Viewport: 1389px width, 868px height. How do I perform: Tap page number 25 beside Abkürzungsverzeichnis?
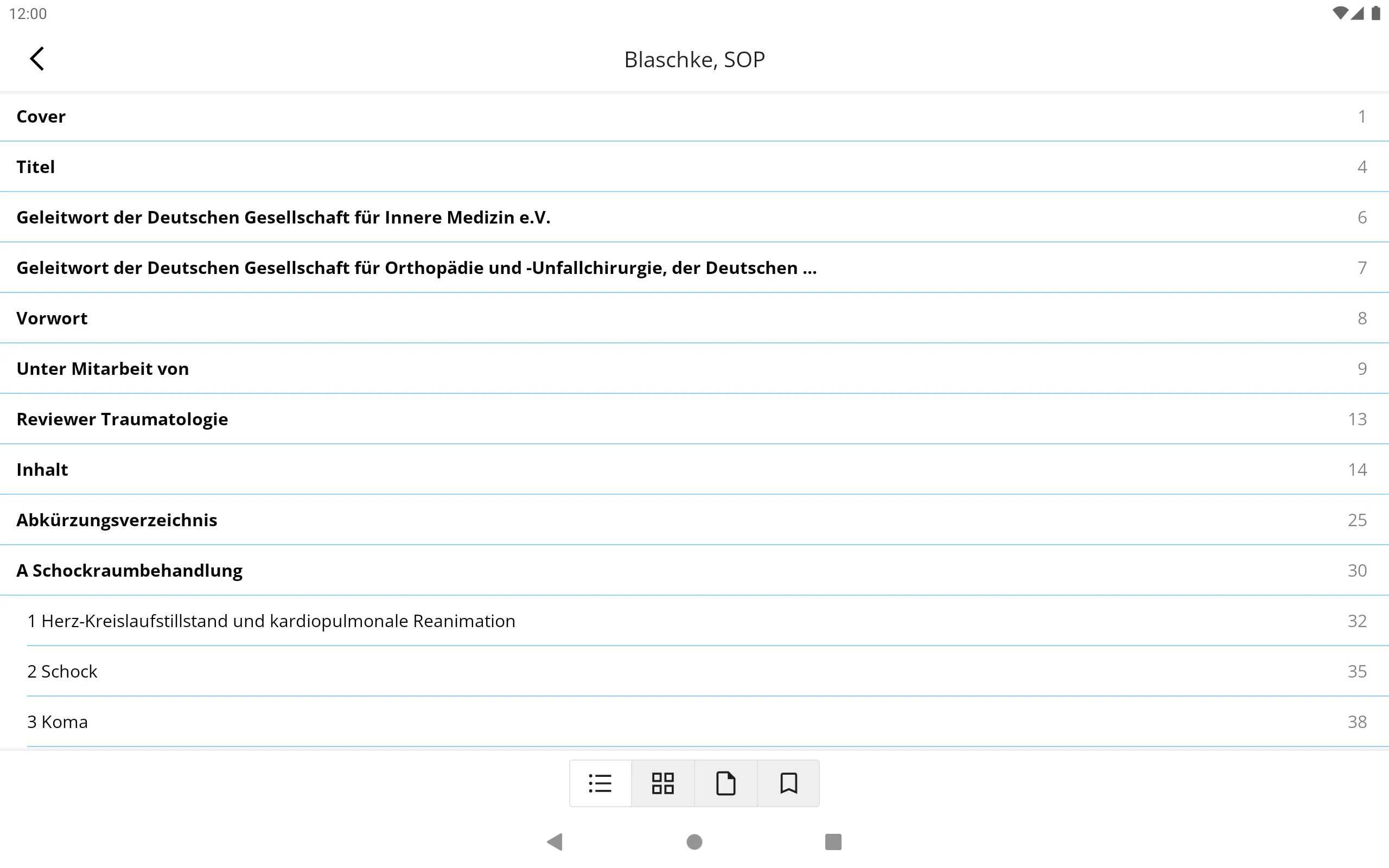(x=1357, y=520)
